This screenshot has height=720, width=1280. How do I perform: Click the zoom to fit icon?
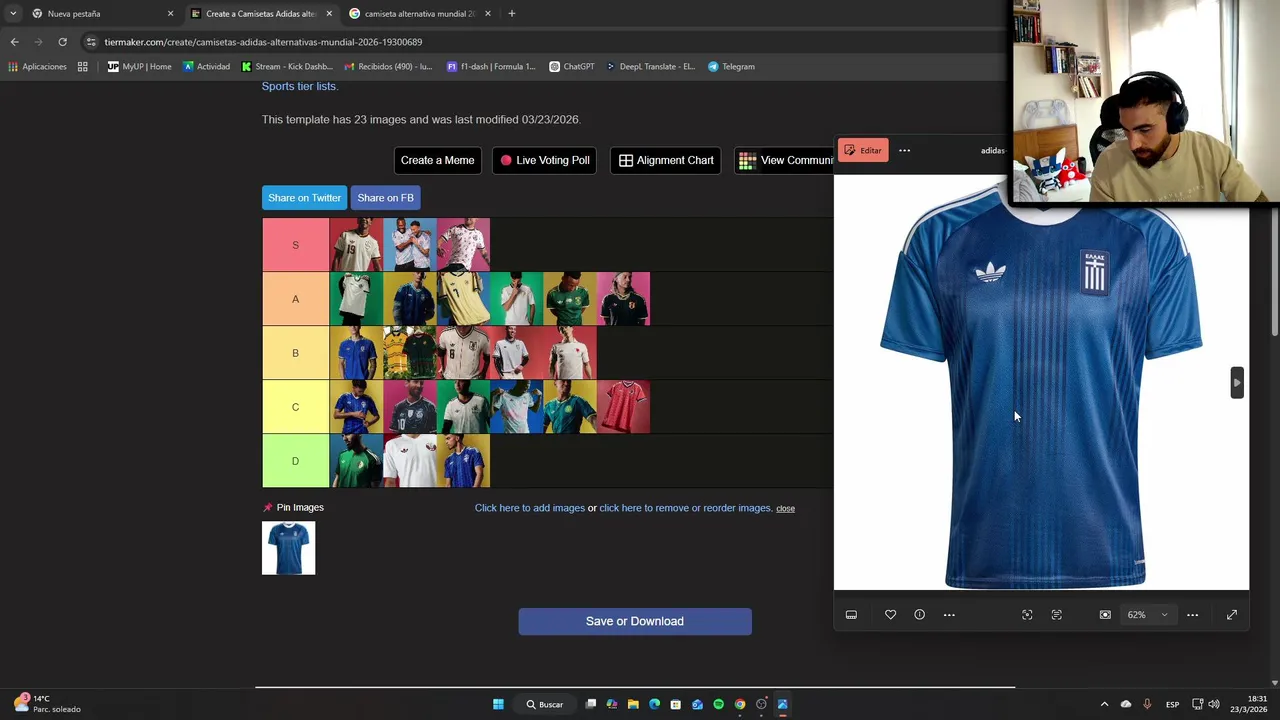coord(1105,615)
